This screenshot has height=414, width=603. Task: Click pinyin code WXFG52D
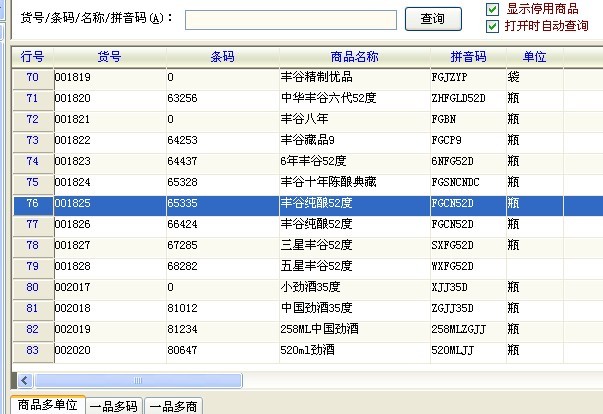[x=452, y=266]
